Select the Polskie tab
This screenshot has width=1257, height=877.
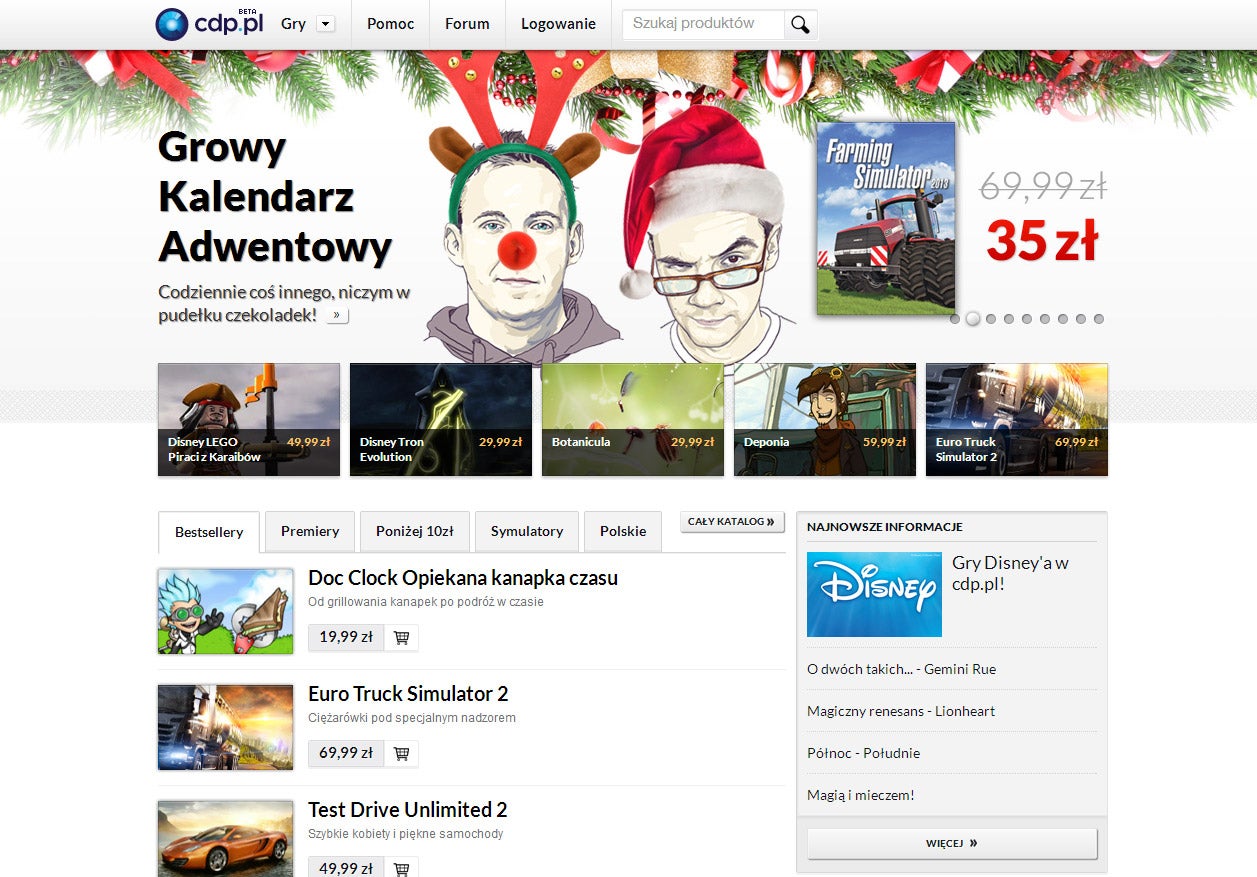coord(623,531)
